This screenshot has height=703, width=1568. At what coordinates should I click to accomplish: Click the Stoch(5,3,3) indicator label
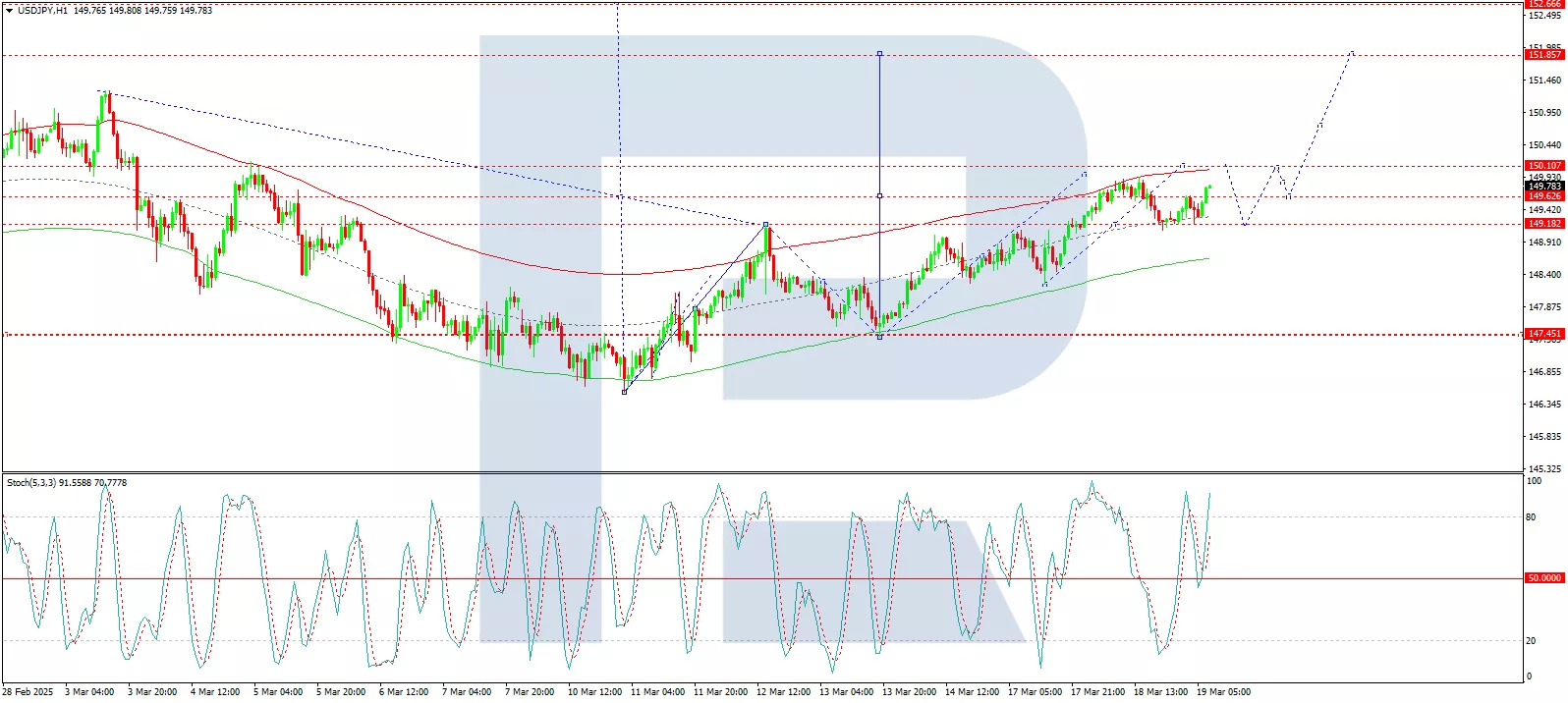pyautogui.click(x=31, y=482)
